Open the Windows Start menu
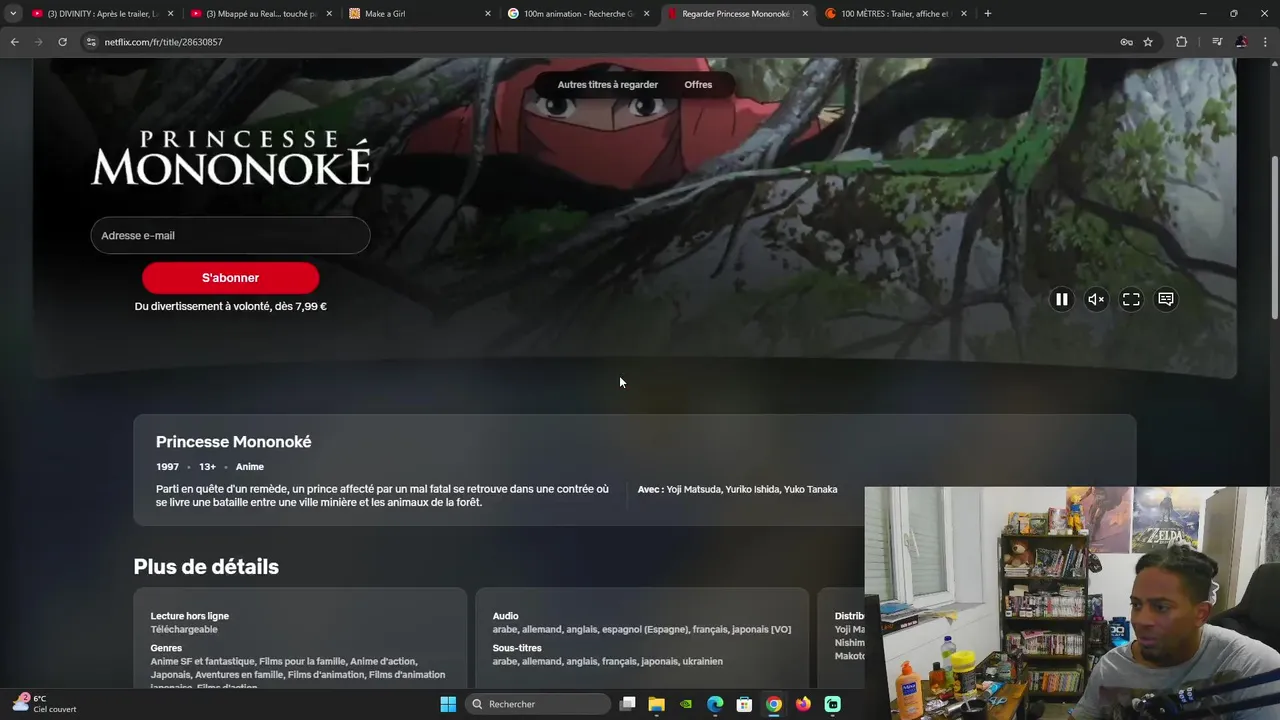 coord(448,704)
